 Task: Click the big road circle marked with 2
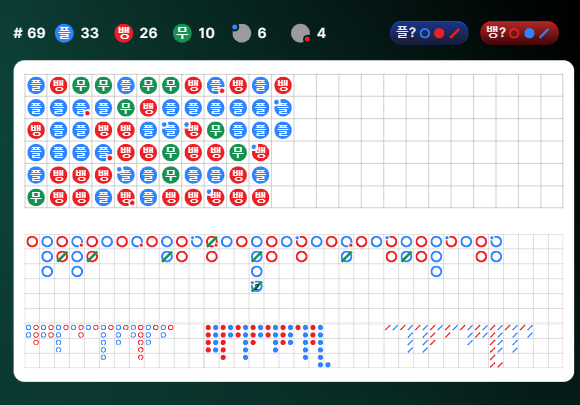[x=257, y=286]
